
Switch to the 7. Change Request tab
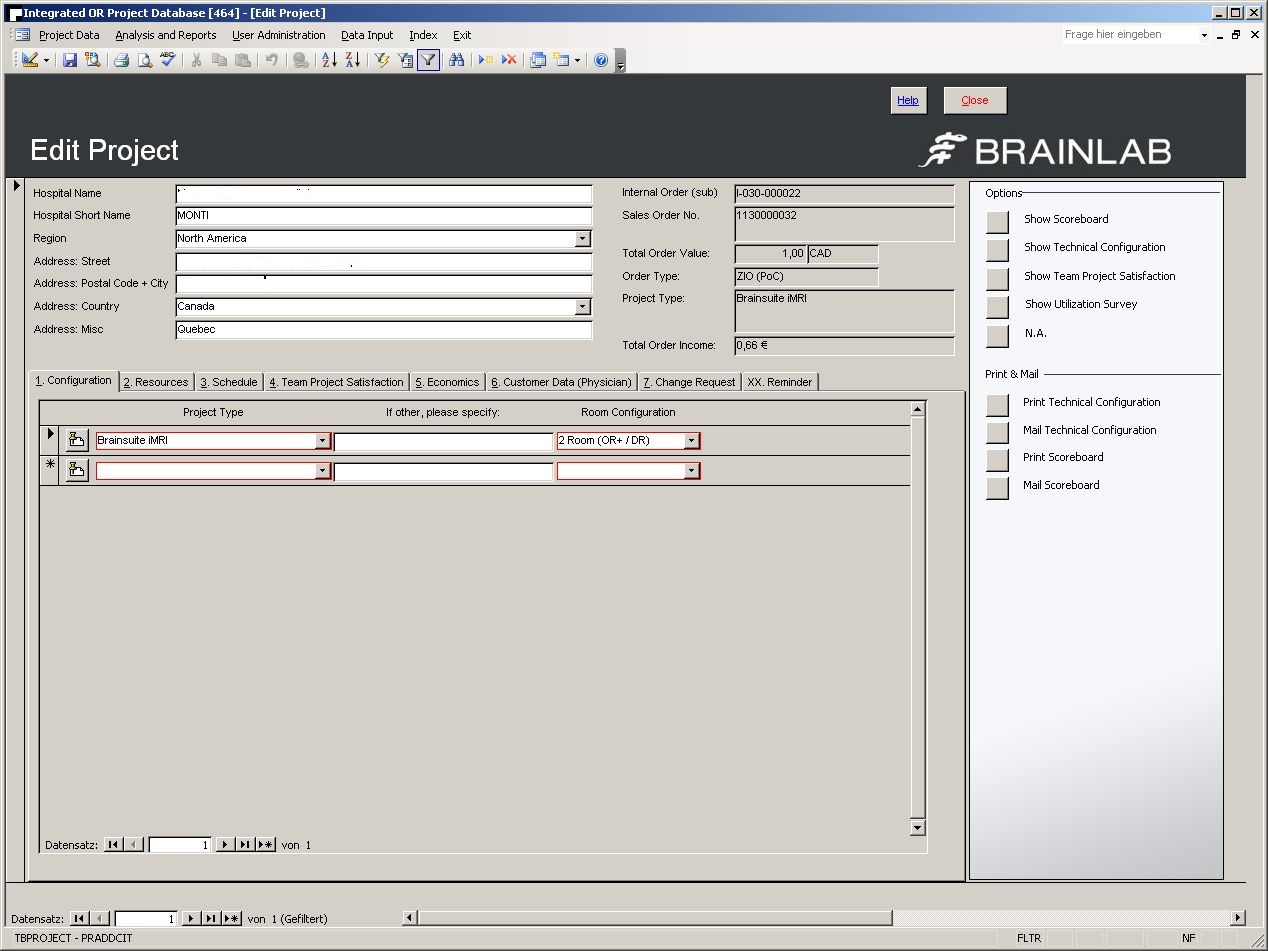coord(689,382)
